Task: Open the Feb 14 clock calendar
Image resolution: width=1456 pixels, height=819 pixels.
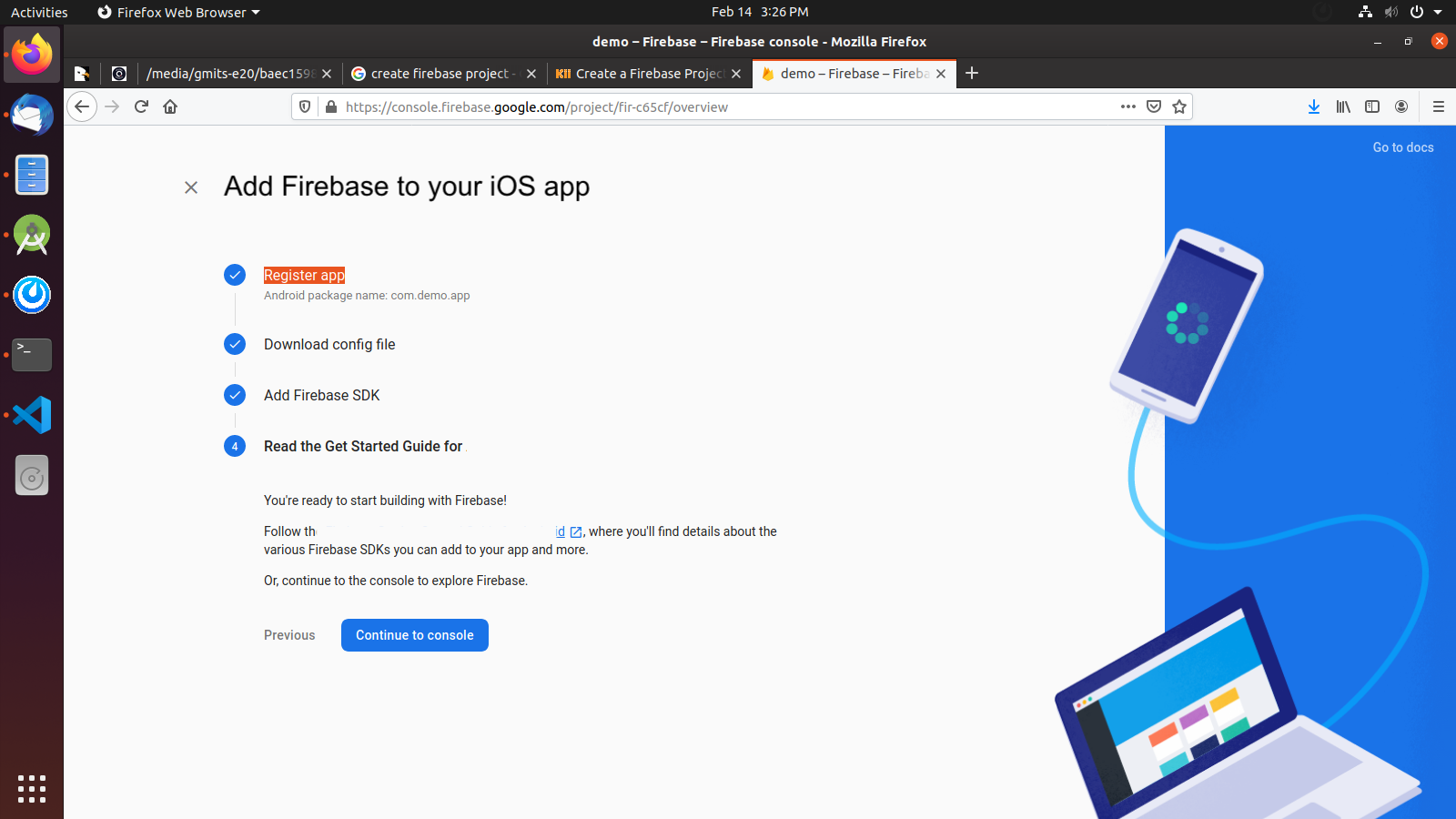Action: click(x=760, y=12)
